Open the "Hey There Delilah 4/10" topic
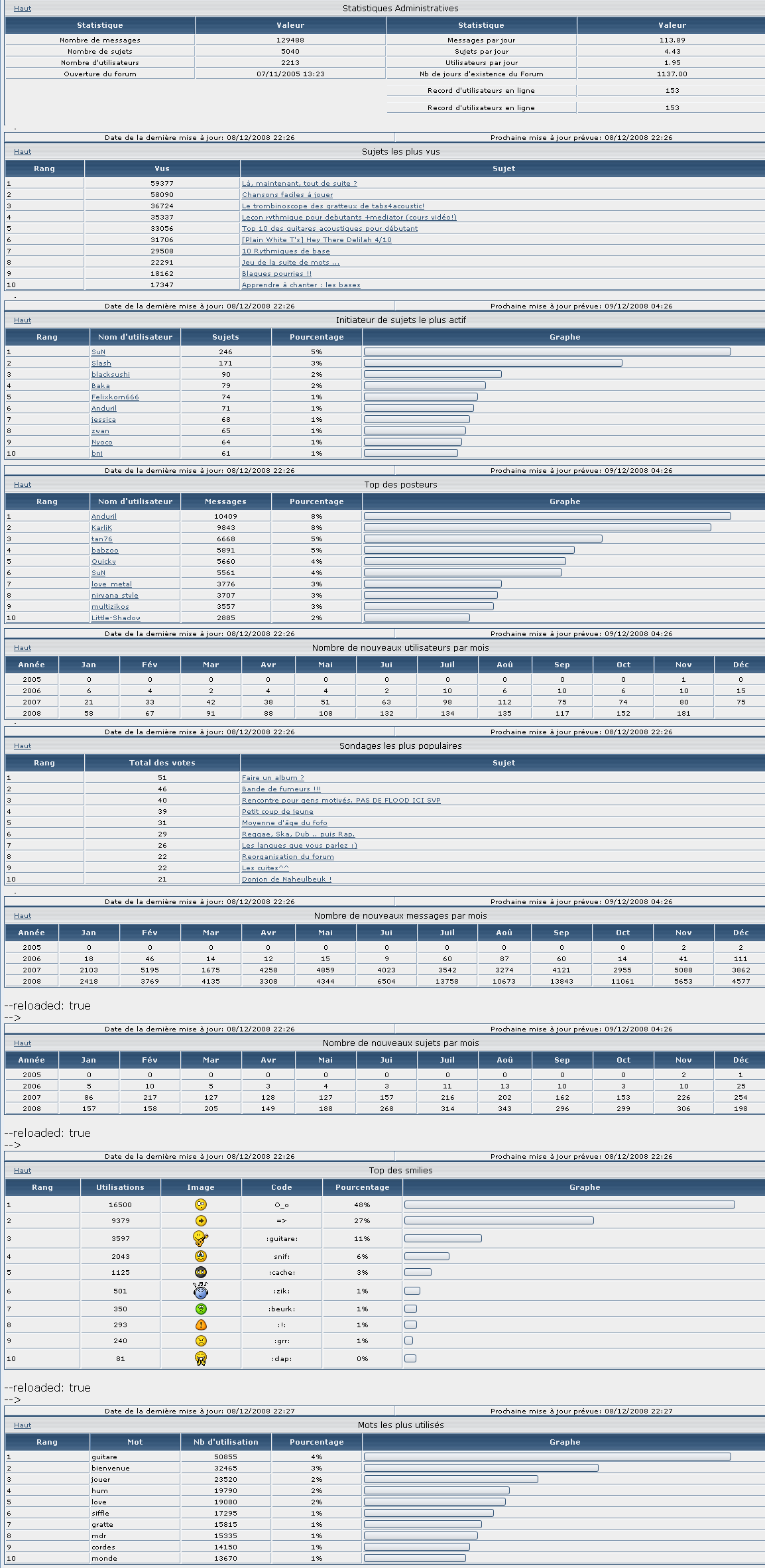 (x=316, y=240)
